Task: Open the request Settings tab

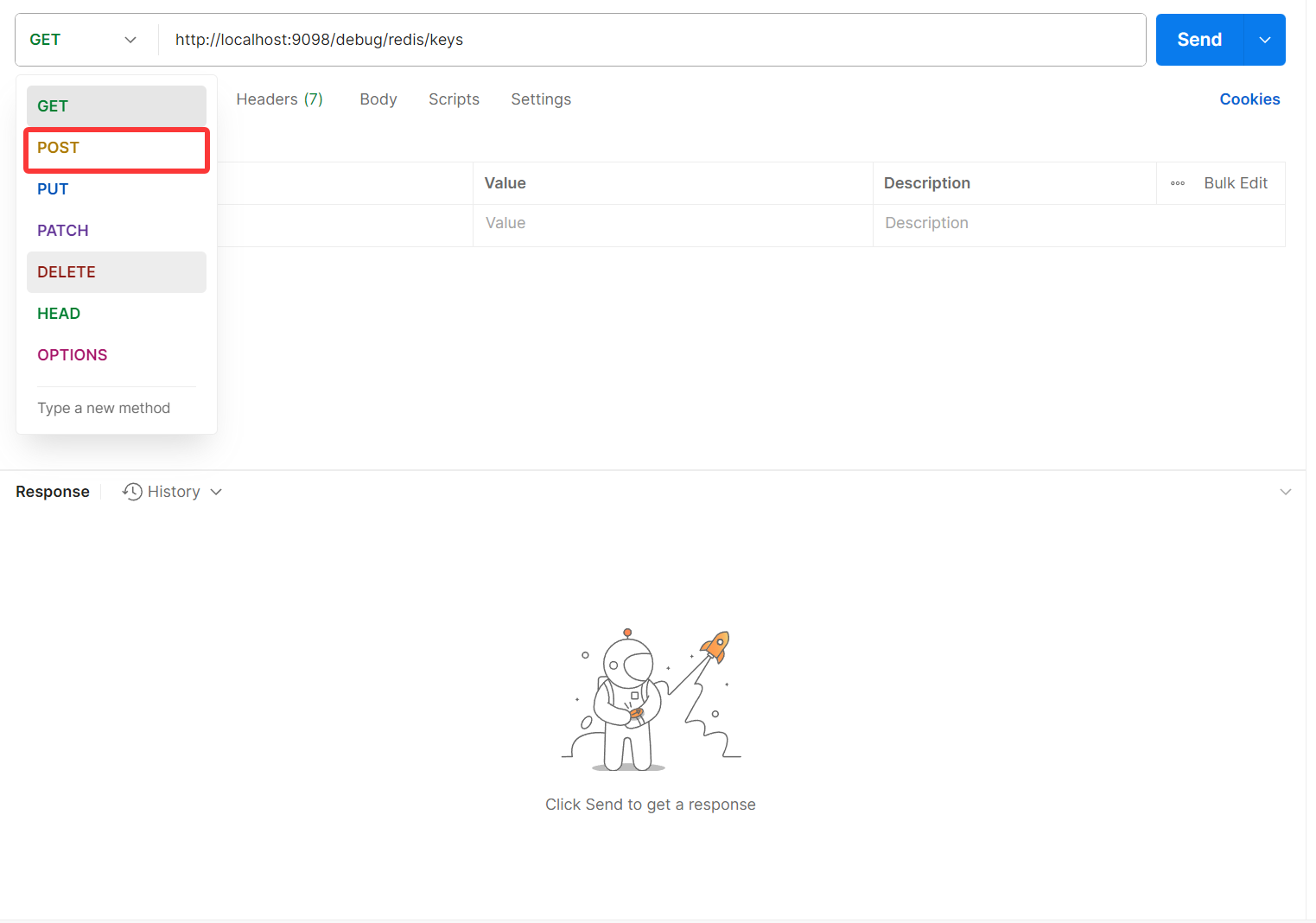Action: coord(541,99)
